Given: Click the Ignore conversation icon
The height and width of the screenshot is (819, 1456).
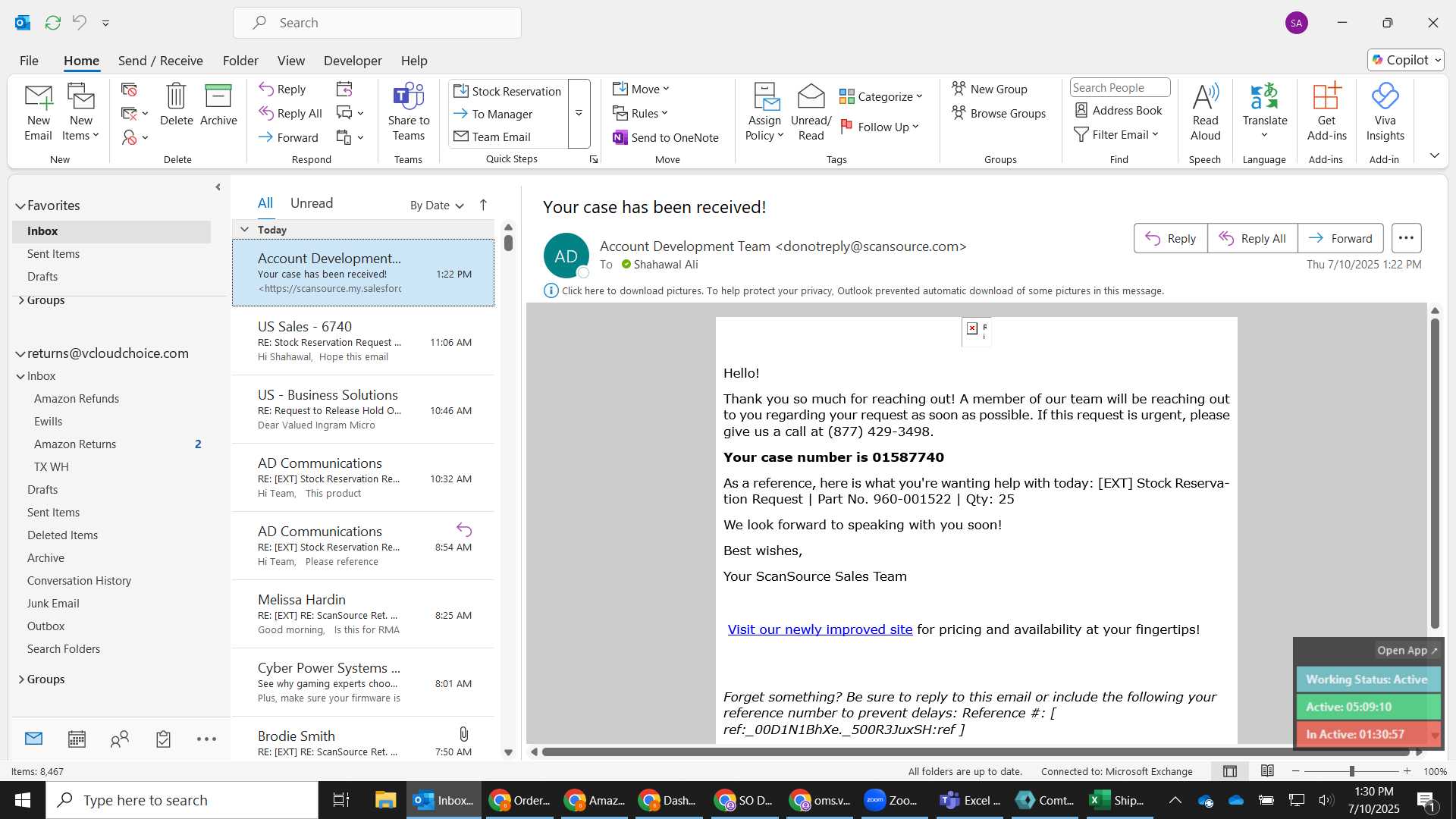Looking at the screenshot, I should click(x=130, y=90).
